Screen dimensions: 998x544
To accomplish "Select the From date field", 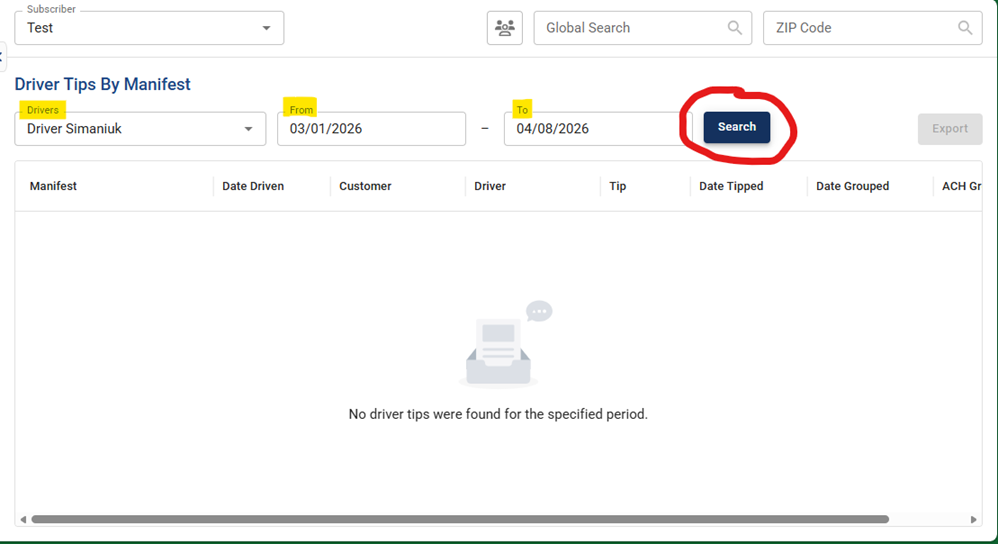I will pyautogui.click(x=371, y=129).
